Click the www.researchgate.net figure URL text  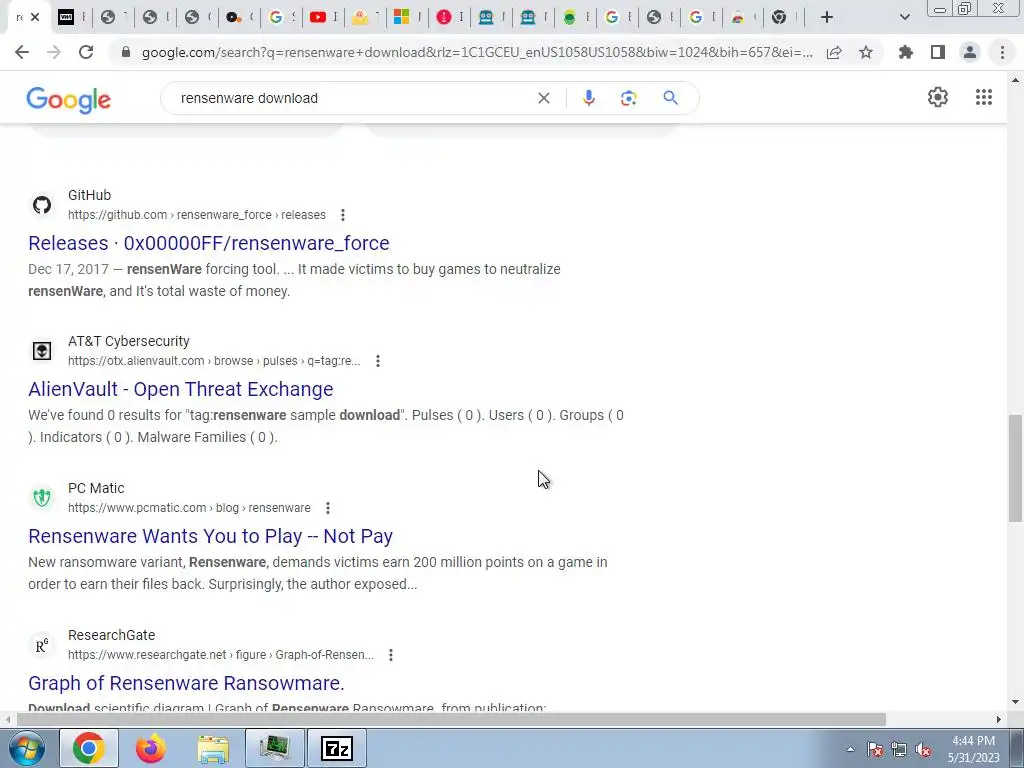[221, 655]
